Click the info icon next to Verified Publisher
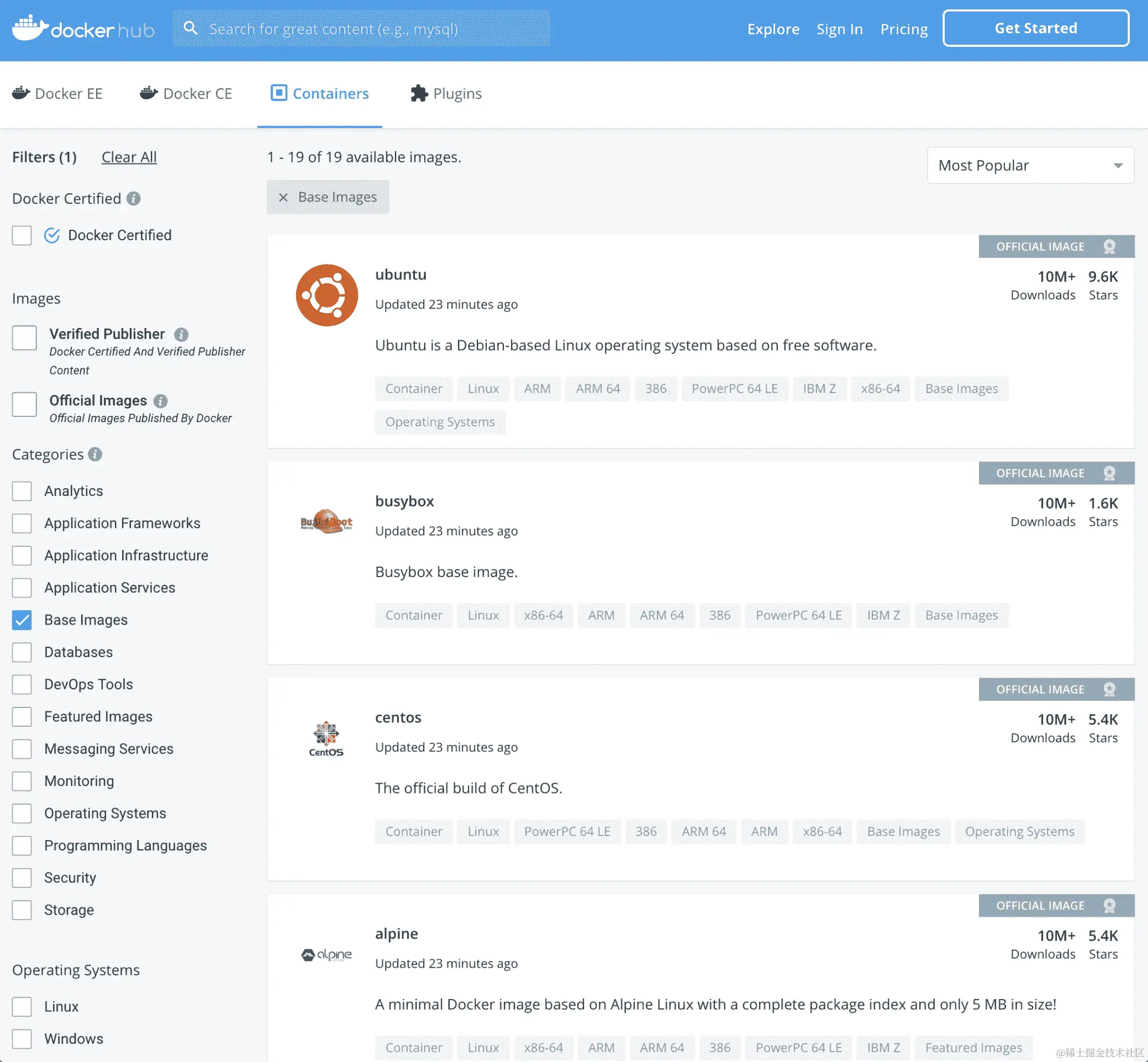This screenshot has height=1062, width=1148. tap(181, 335)
